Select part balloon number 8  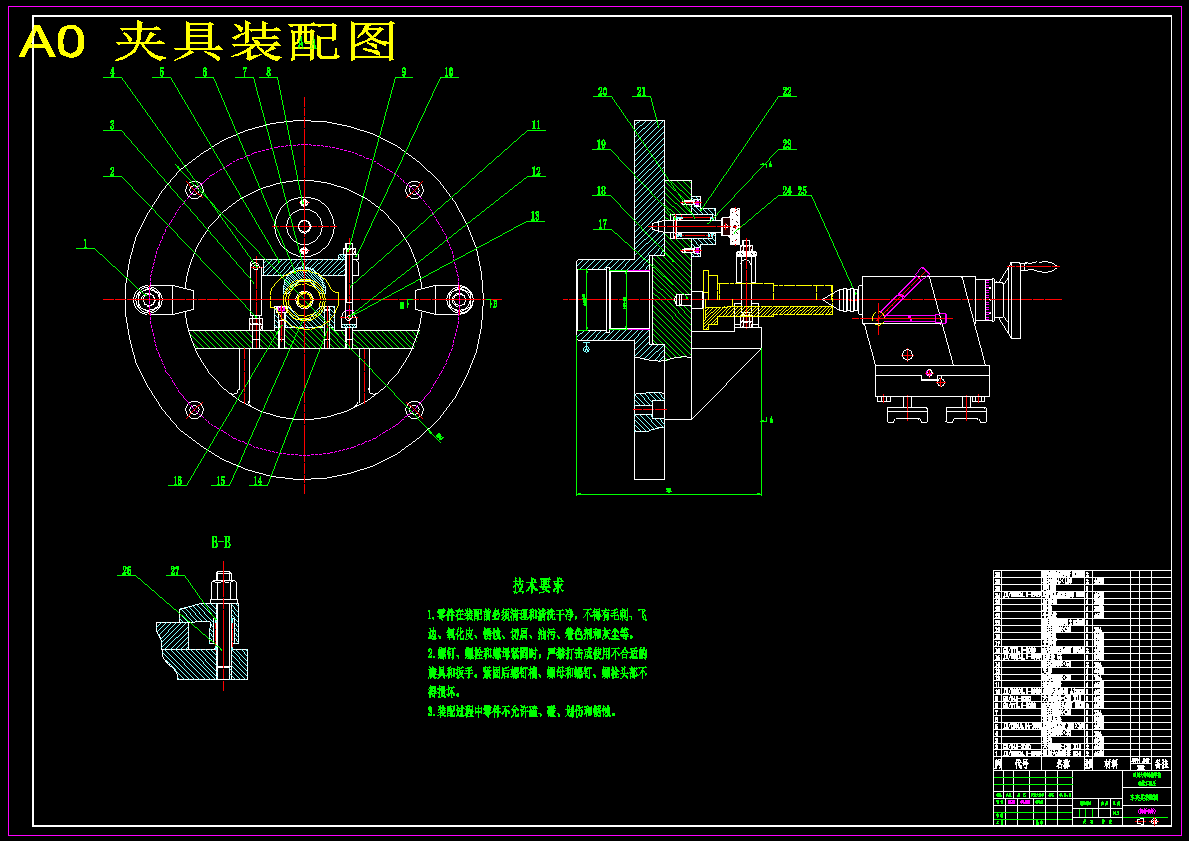click(268, 73)
